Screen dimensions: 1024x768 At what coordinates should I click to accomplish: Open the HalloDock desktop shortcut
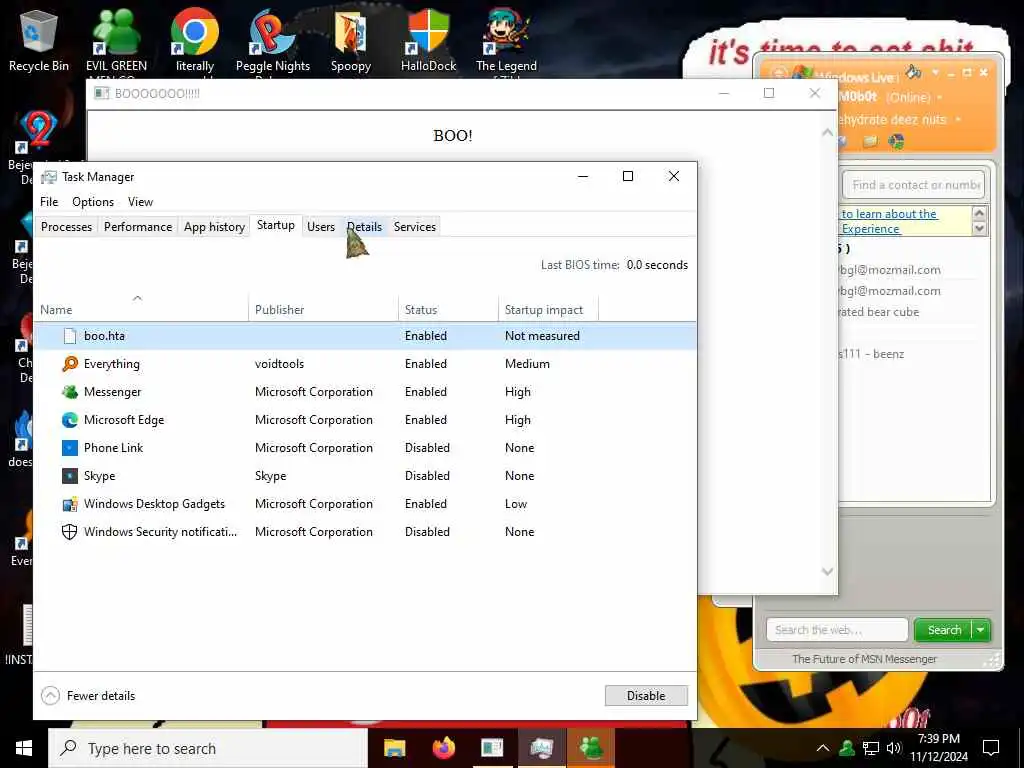coord(428,40)
